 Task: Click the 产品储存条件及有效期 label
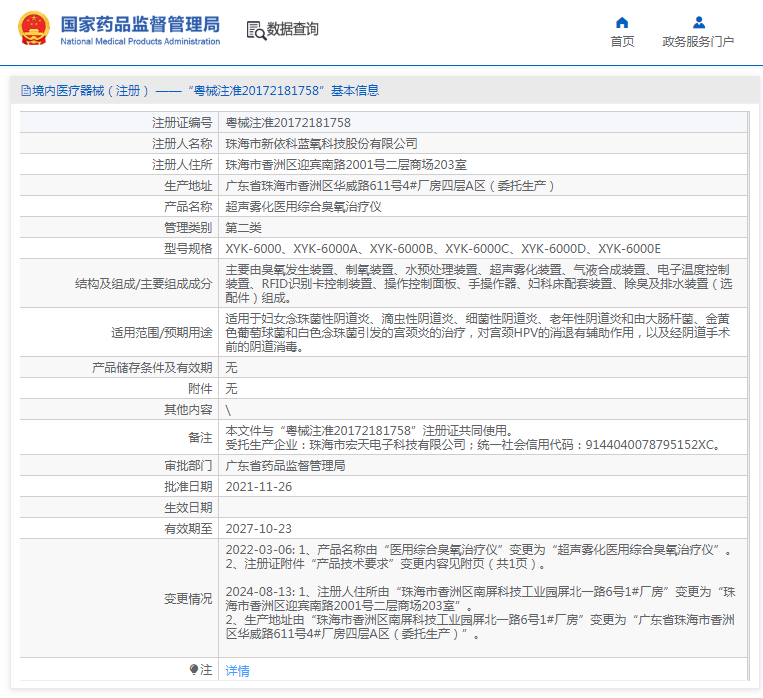point(152,367)
